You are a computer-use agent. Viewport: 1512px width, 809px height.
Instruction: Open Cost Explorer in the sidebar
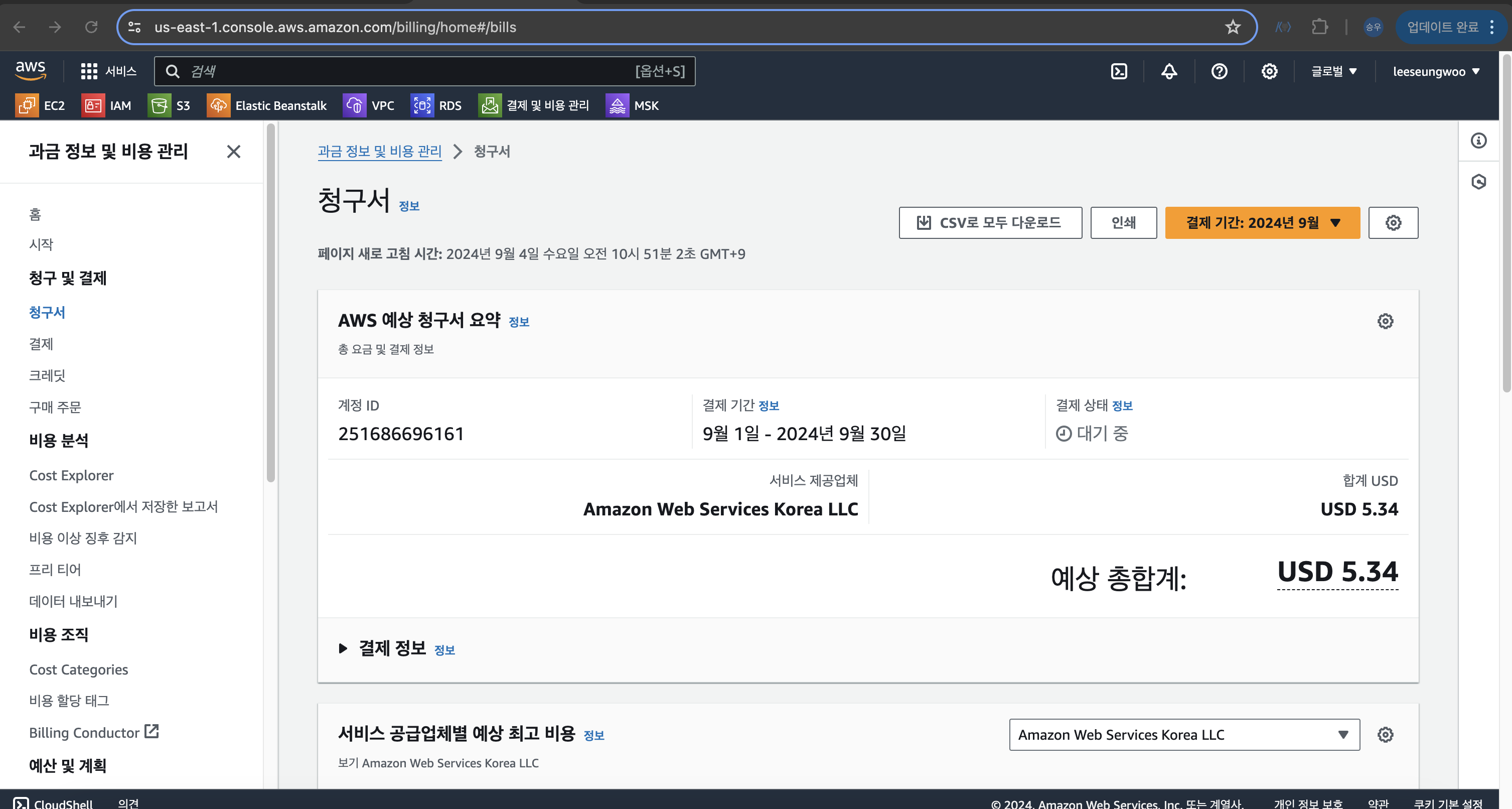pyautogui.click(x=72, y=475)
